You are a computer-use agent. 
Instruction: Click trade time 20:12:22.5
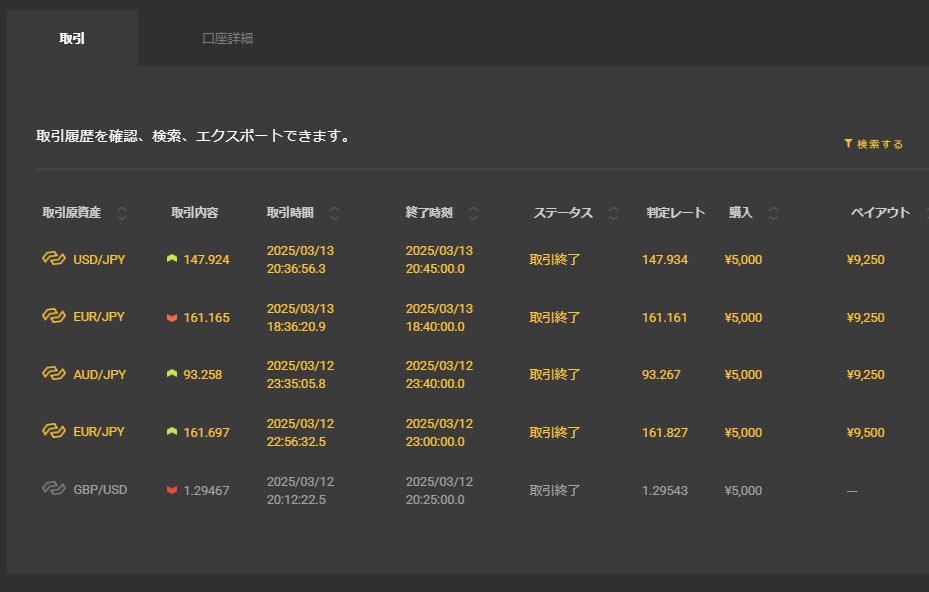(296, 500)
